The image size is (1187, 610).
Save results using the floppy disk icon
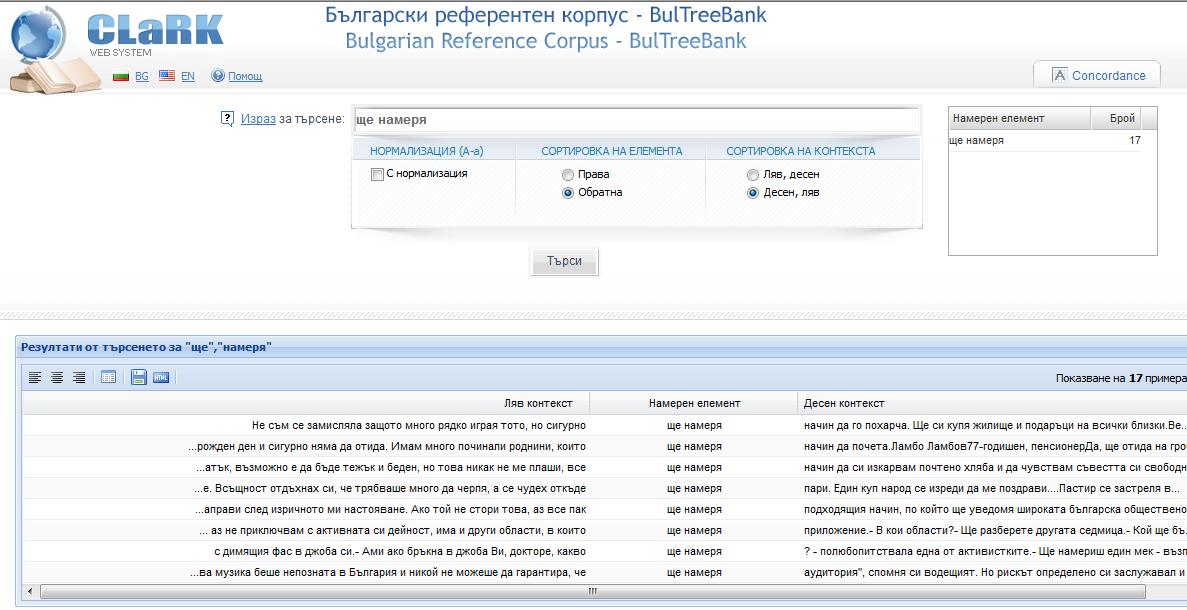pos(139,377)
